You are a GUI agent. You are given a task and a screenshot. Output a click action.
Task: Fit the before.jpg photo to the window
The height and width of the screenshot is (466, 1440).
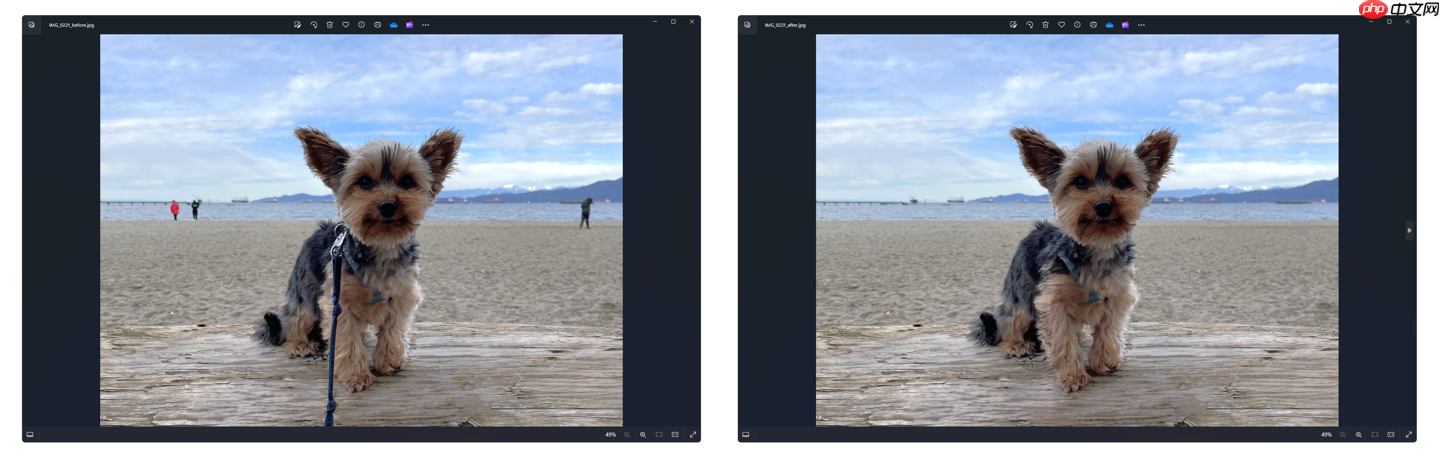(x=659, y=435)
